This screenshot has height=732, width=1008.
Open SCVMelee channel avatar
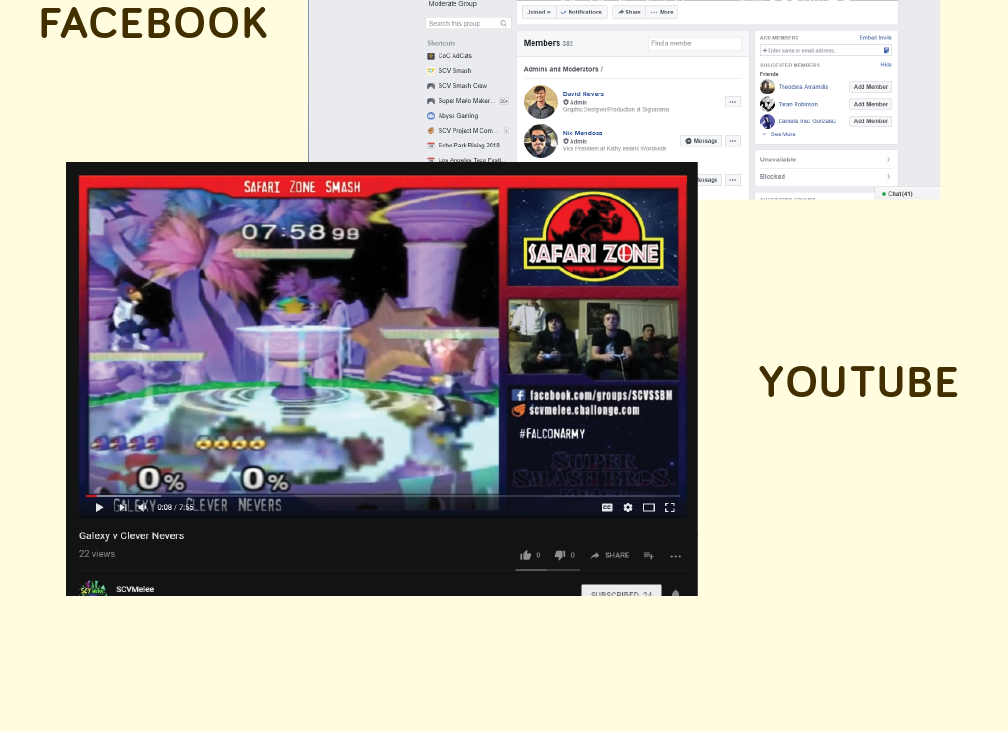click(x=93, y=587)
